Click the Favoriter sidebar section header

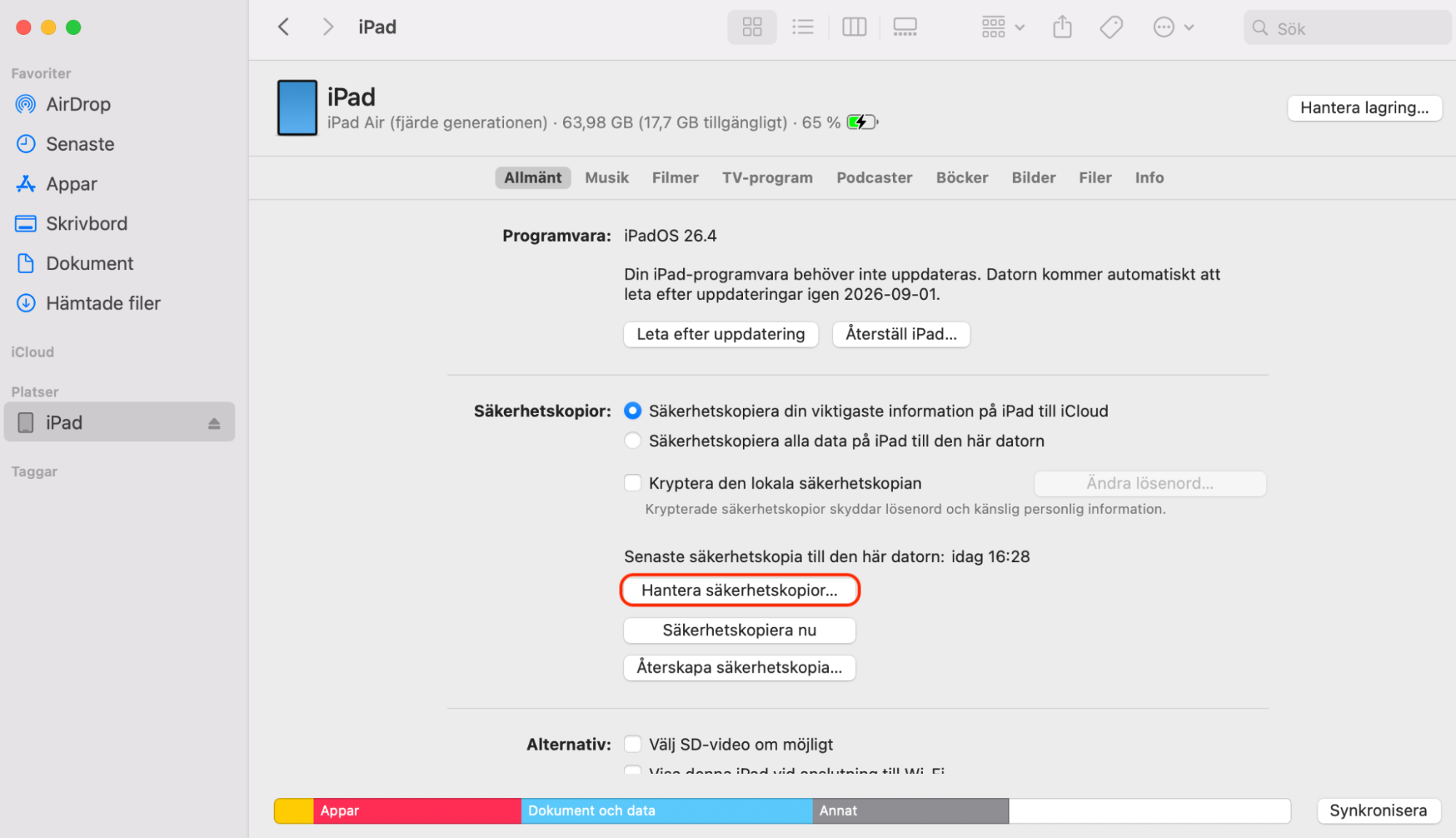[41, 74]
